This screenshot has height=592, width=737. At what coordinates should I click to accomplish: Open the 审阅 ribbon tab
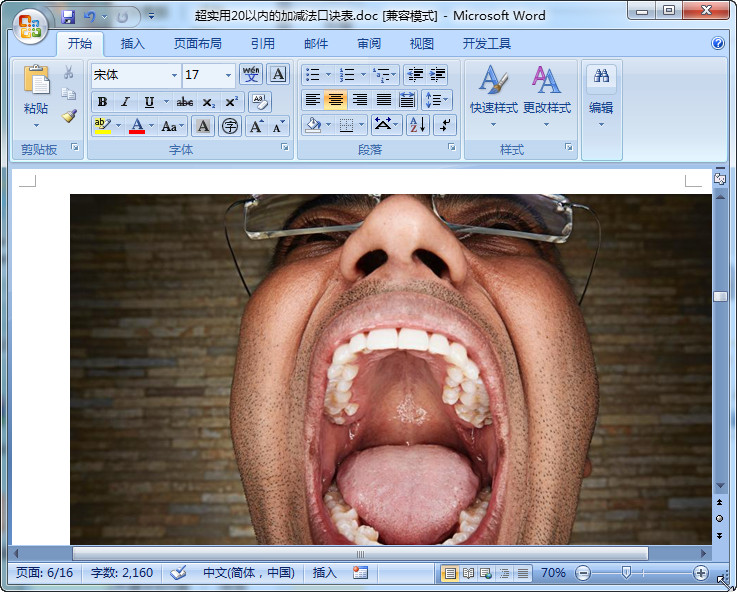click(x=369, y=44)
